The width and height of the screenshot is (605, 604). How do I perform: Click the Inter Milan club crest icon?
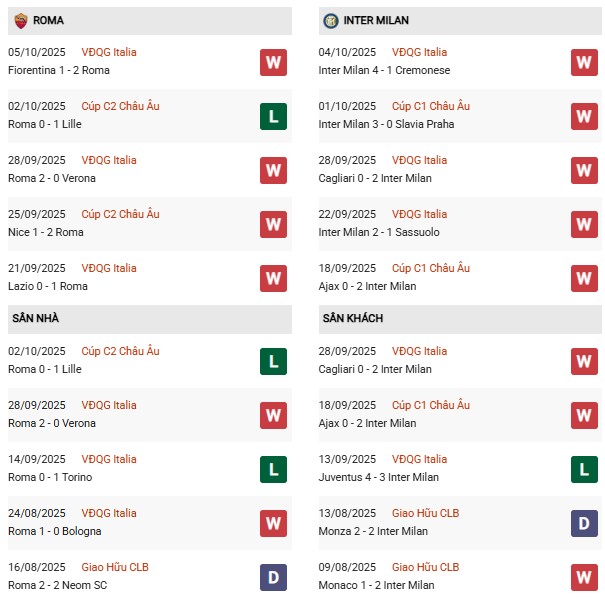pos(331,20)
